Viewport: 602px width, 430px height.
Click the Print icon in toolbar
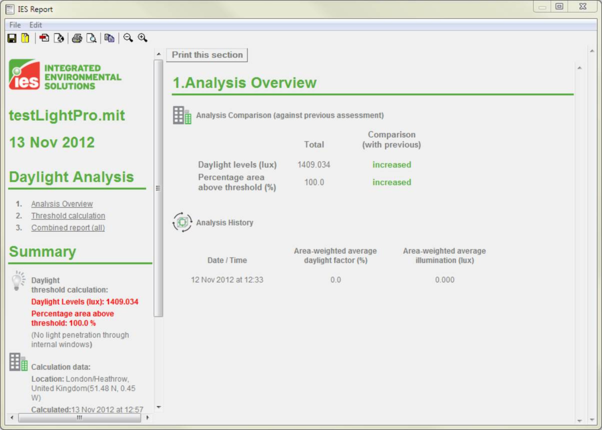76,38
